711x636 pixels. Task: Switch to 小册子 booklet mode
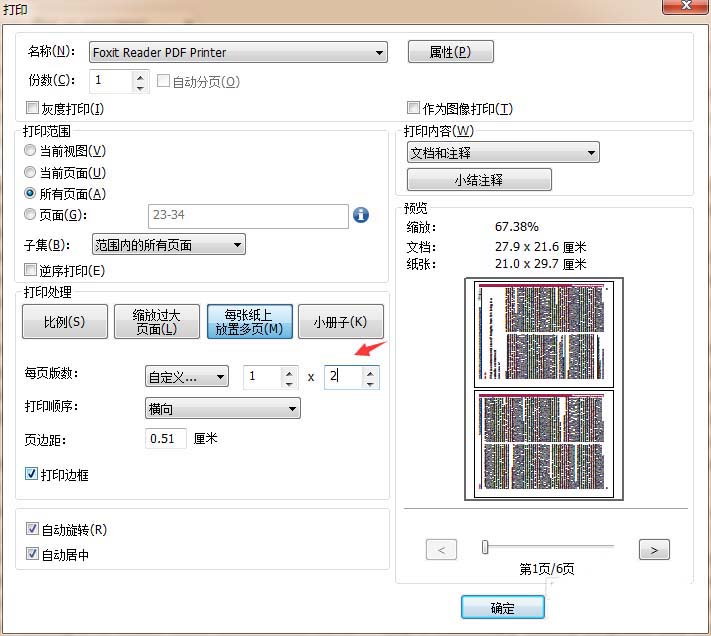point(340,322)
